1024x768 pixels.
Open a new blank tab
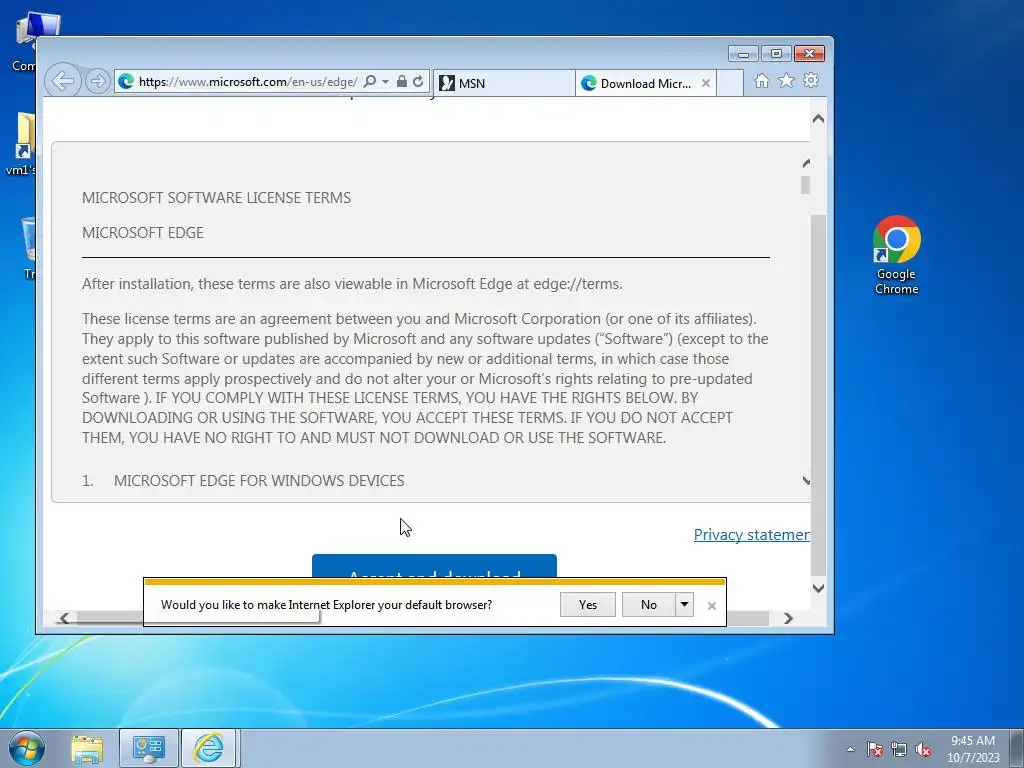coord(730,84)
